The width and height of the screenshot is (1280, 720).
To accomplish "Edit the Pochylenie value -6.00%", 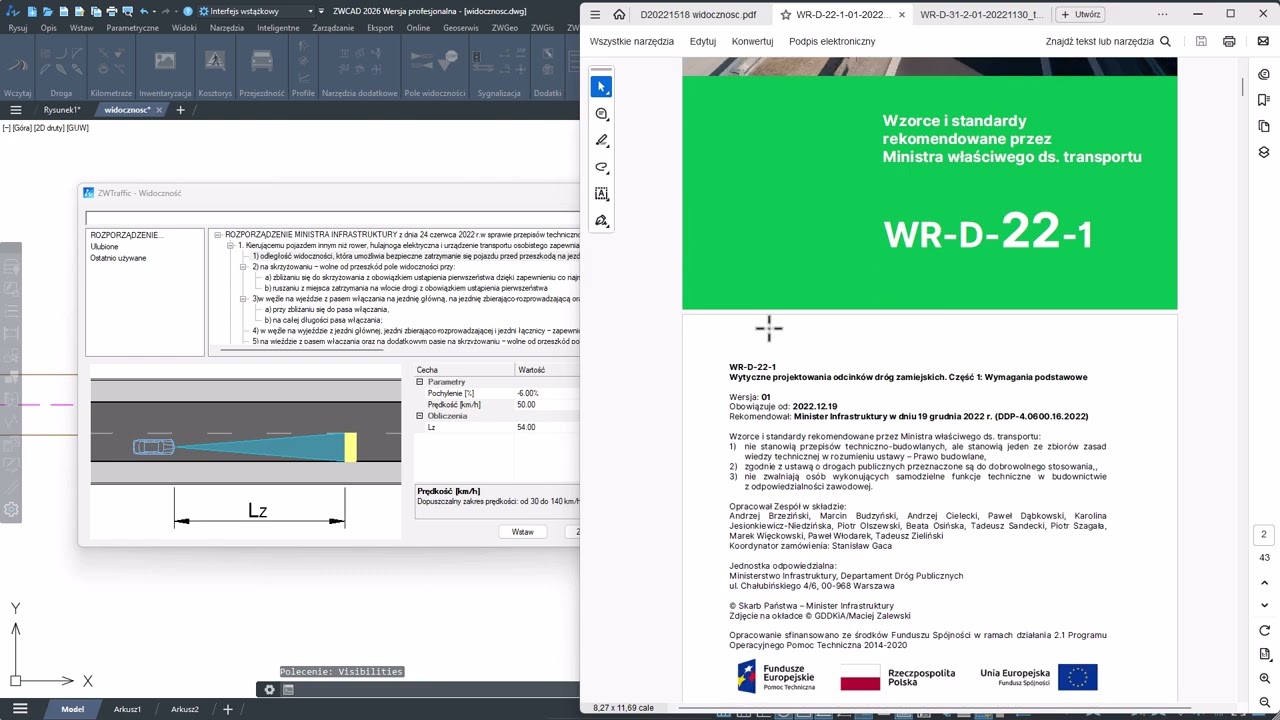I will point(546,393).
